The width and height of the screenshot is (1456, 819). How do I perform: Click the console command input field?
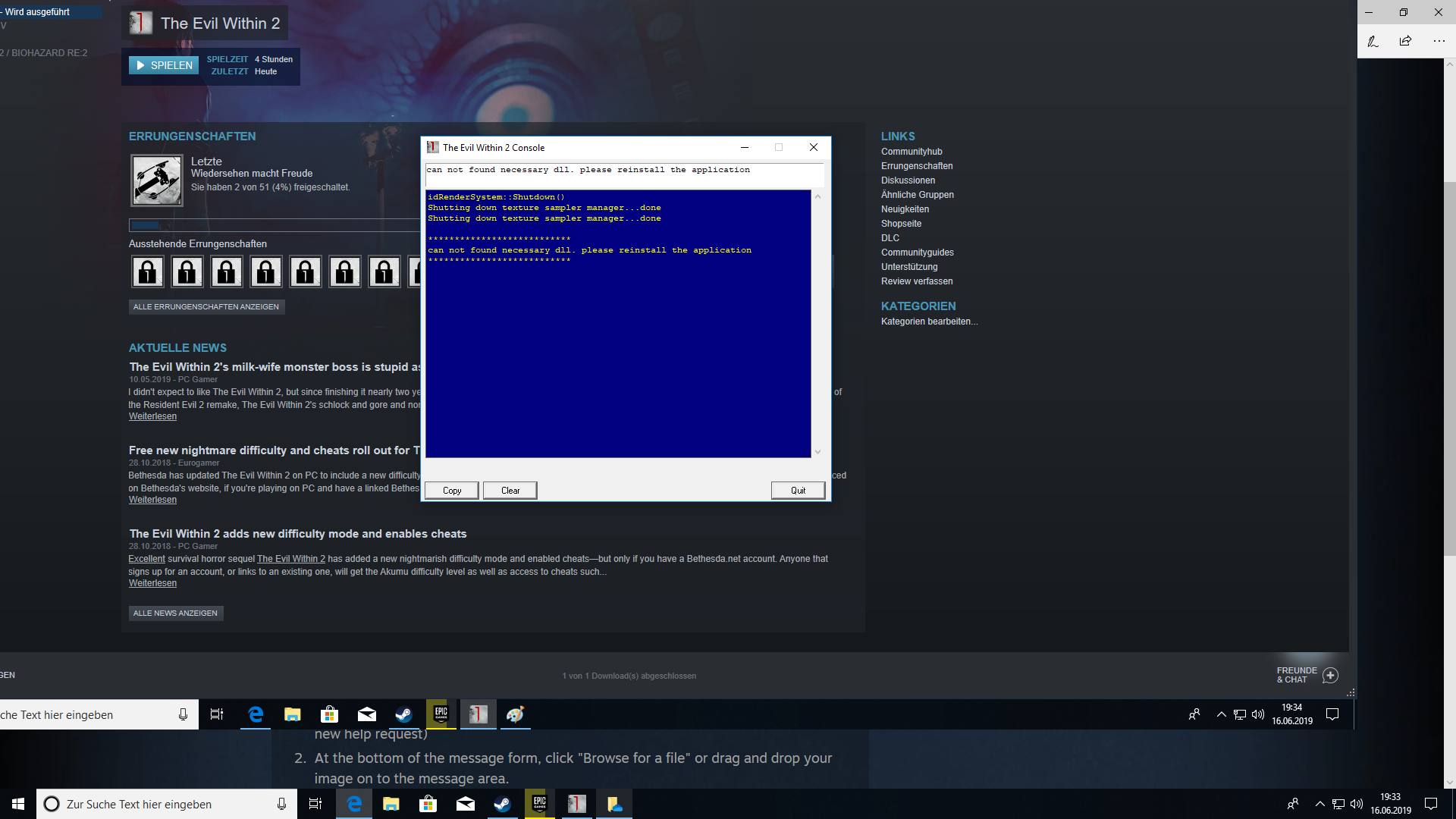pyautogui.click(x=625, y=174)
